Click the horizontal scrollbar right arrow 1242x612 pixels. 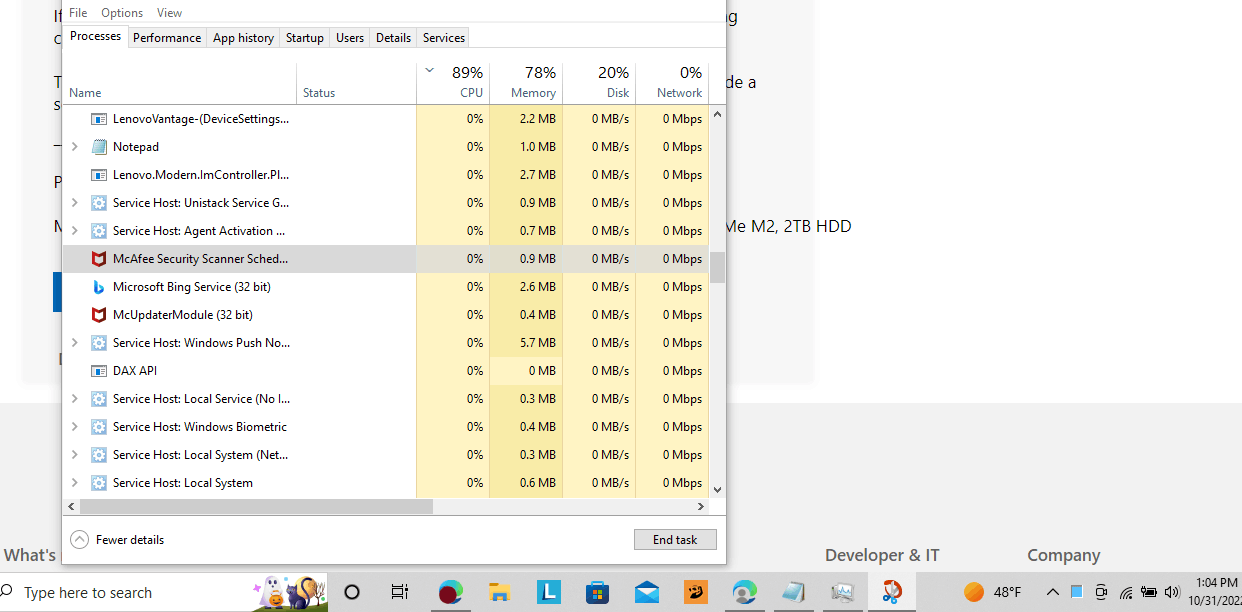tap(700, 507)
